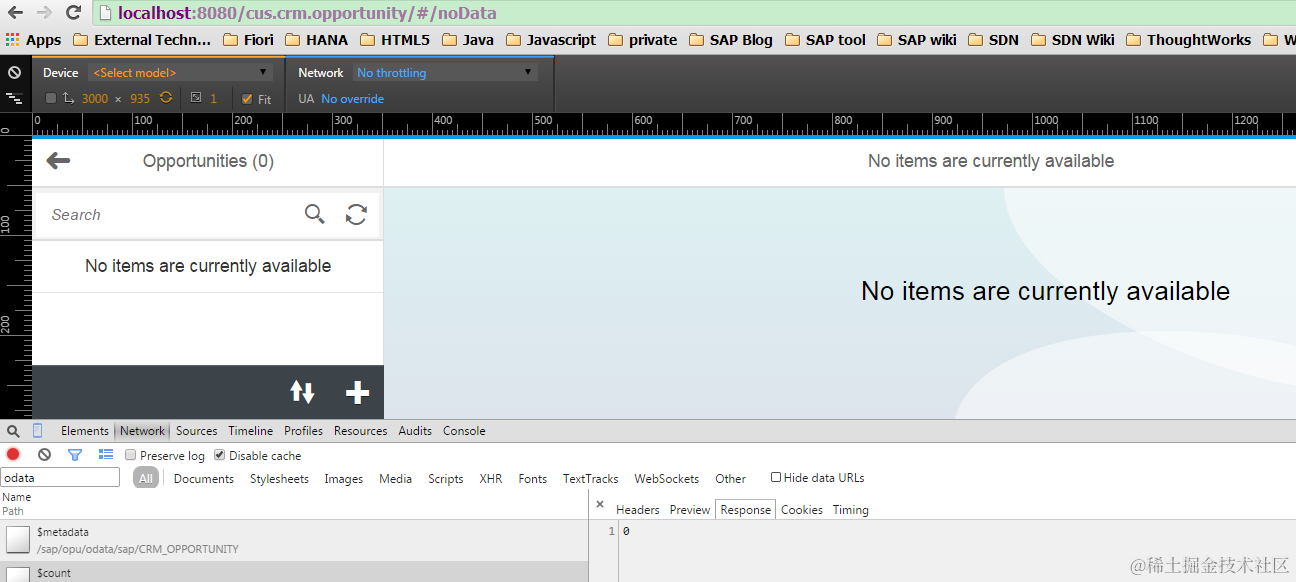The height and width of the screenshot is (582, 1296).
Task: Open the Device Select model dropdown
Action: click(x=180, y=73)
